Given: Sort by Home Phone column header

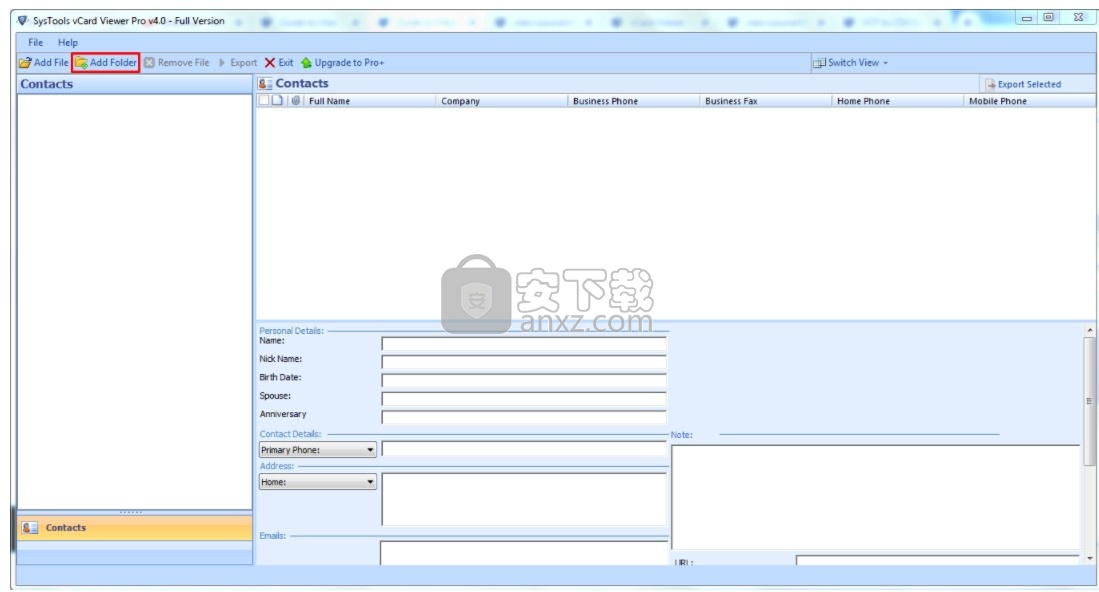Looking at the screenshot, I should [897, 101].
